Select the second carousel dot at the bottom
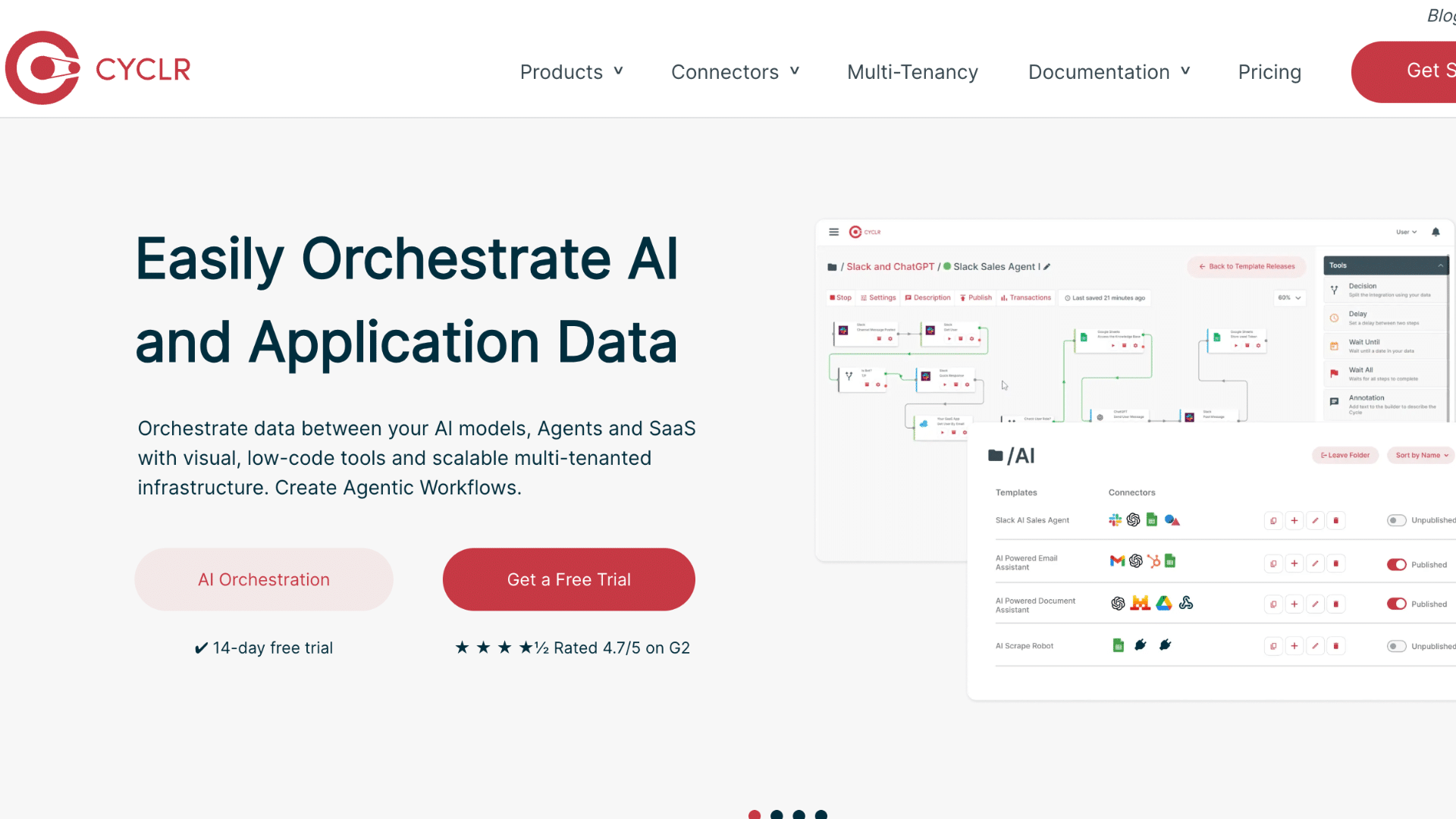1456x819 pixels. (x=777, y=814)
